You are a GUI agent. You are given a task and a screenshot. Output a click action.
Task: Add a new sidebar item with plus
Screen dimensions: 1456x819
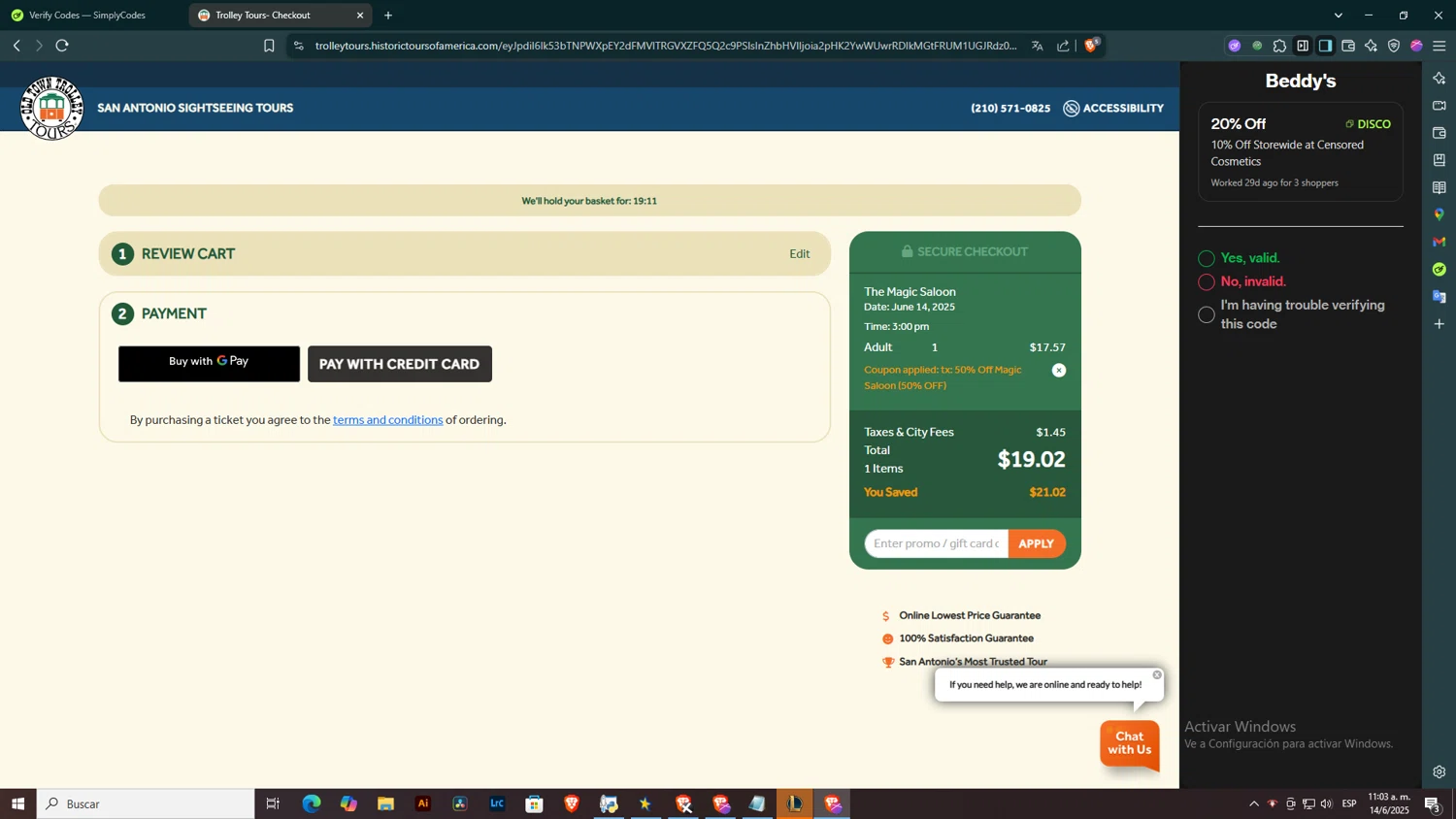(1439, 323)
